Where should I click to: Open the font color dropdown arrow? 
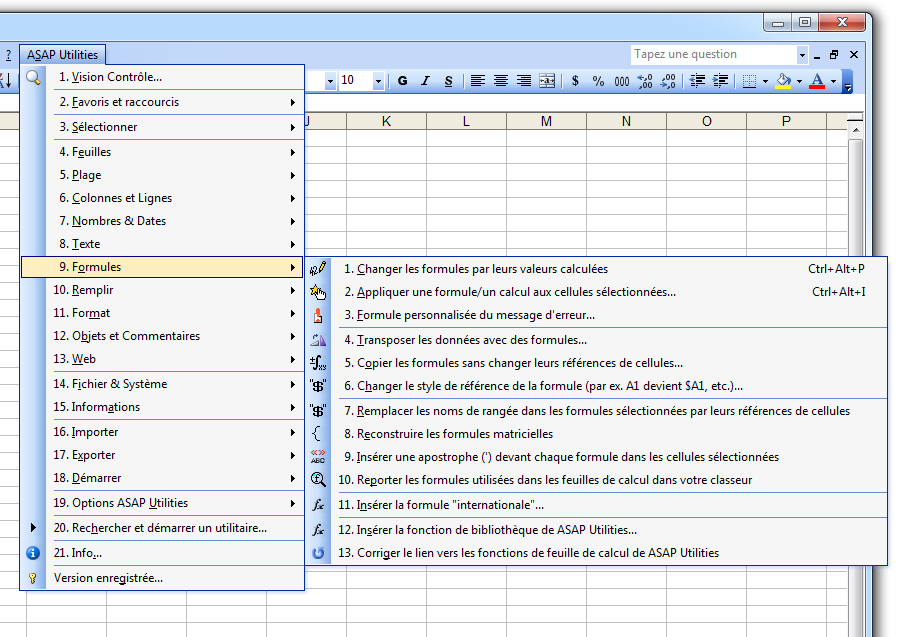click(x=833, y=81)
